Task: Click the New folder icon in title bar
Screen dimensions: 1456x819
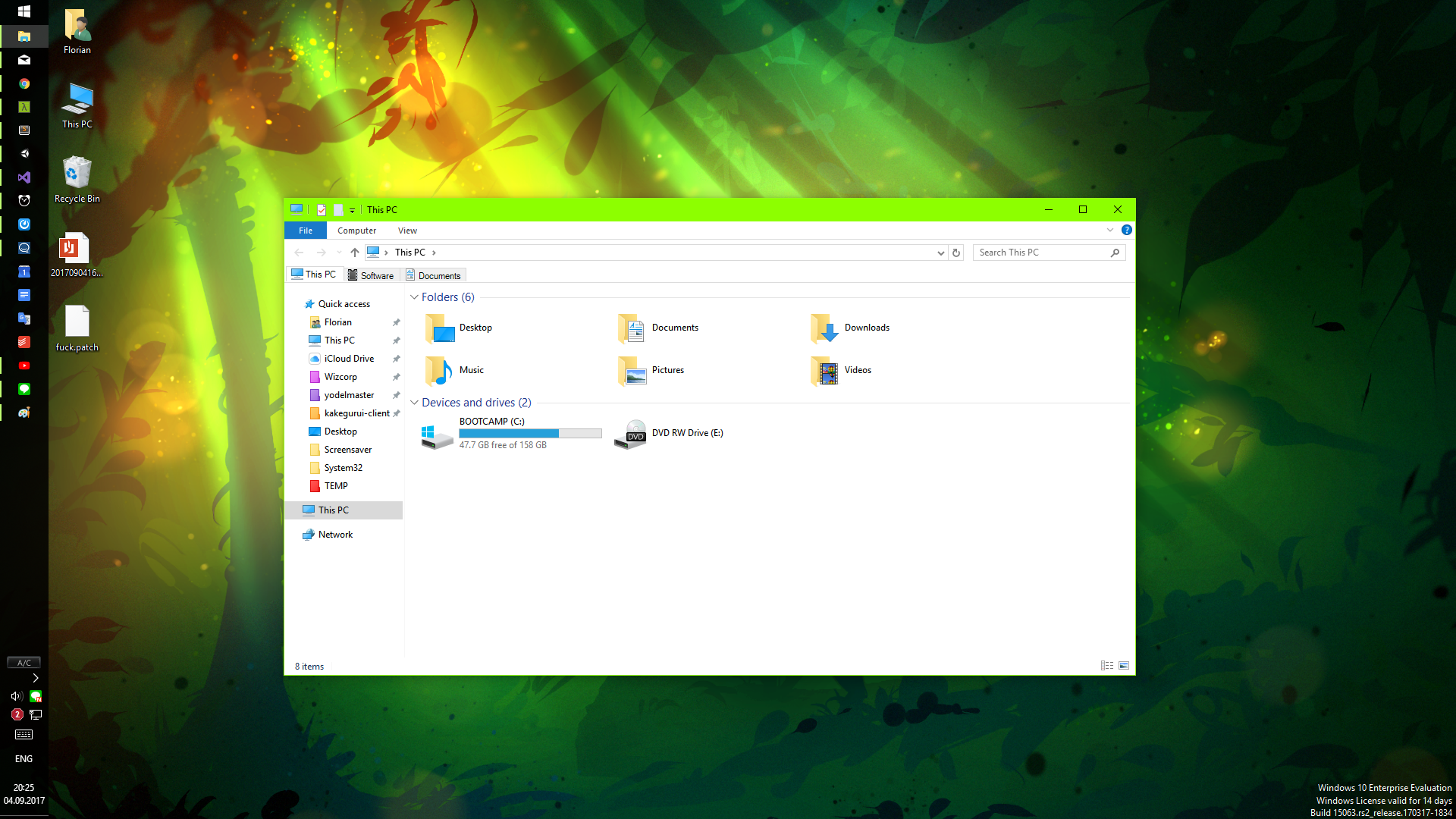Action: (338, 210)
